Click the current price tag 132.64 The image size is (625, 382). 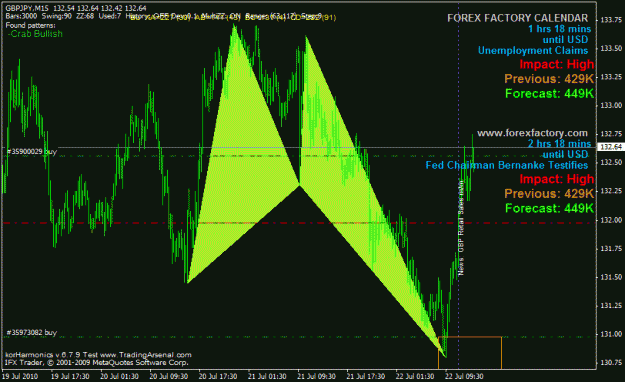click(x=611, y=147)
